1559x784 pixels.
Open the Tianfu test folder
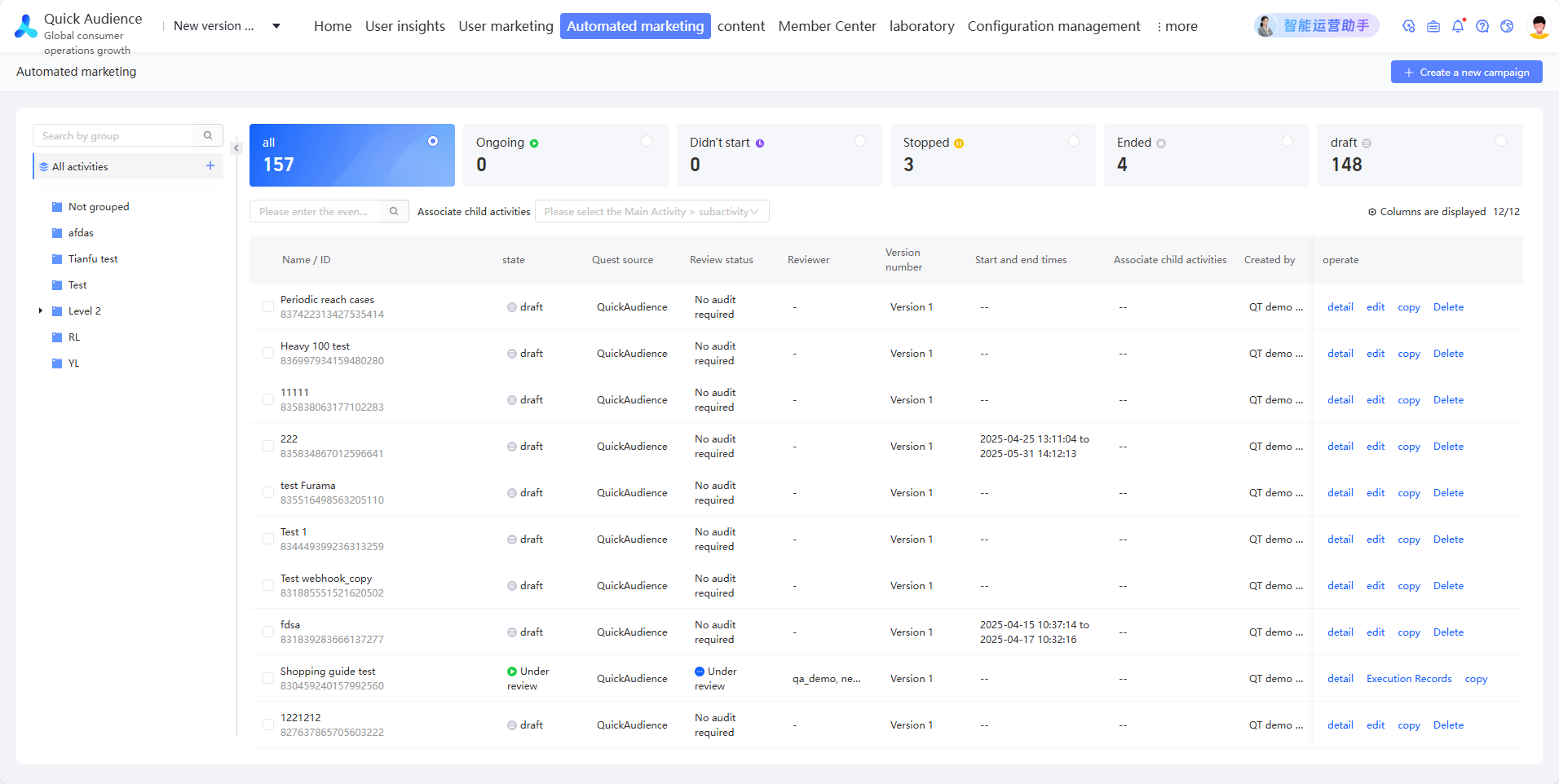point(93,259)
